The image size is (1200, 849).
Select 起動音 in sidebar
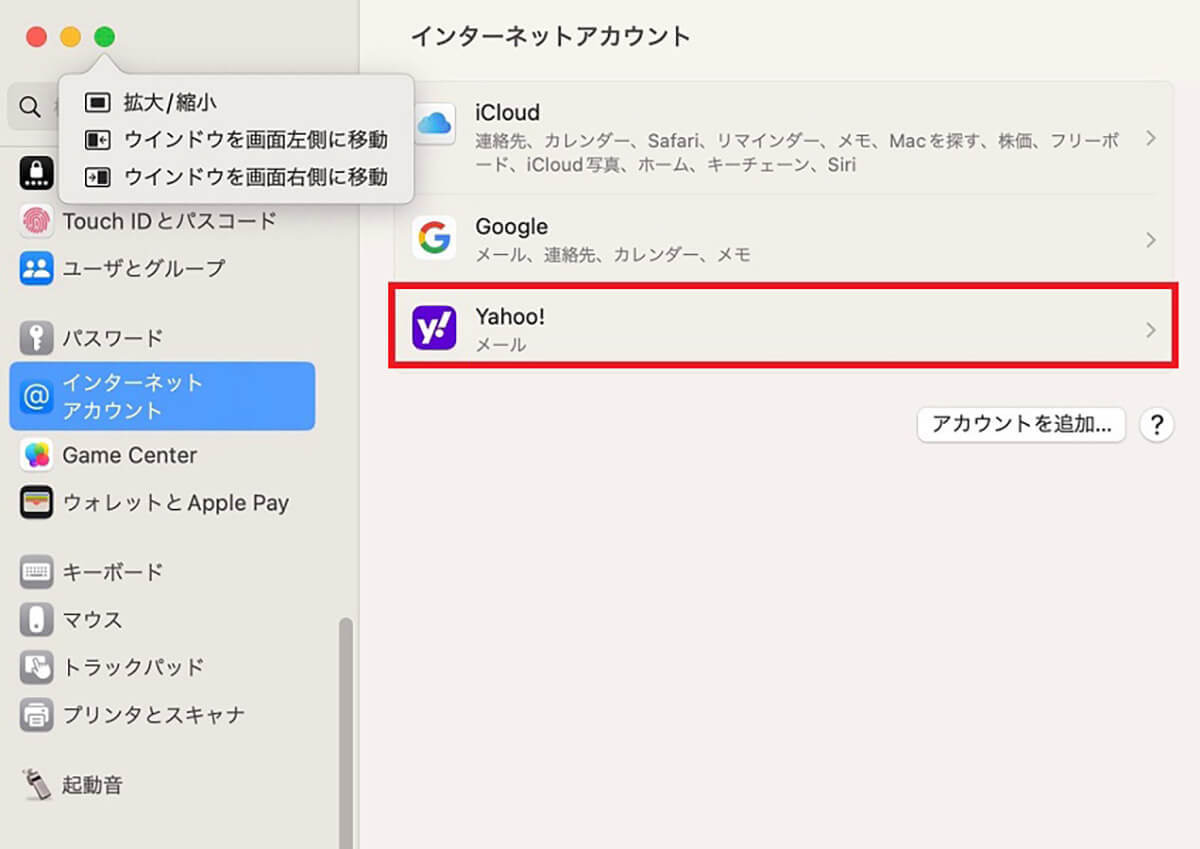pos(162,785)
